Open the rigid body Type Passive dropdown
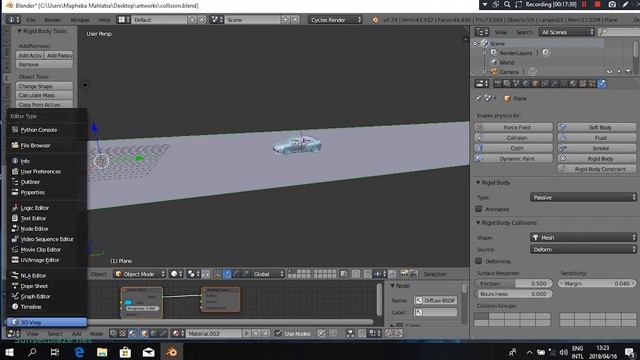640x360 pixels. coord(583,197)
